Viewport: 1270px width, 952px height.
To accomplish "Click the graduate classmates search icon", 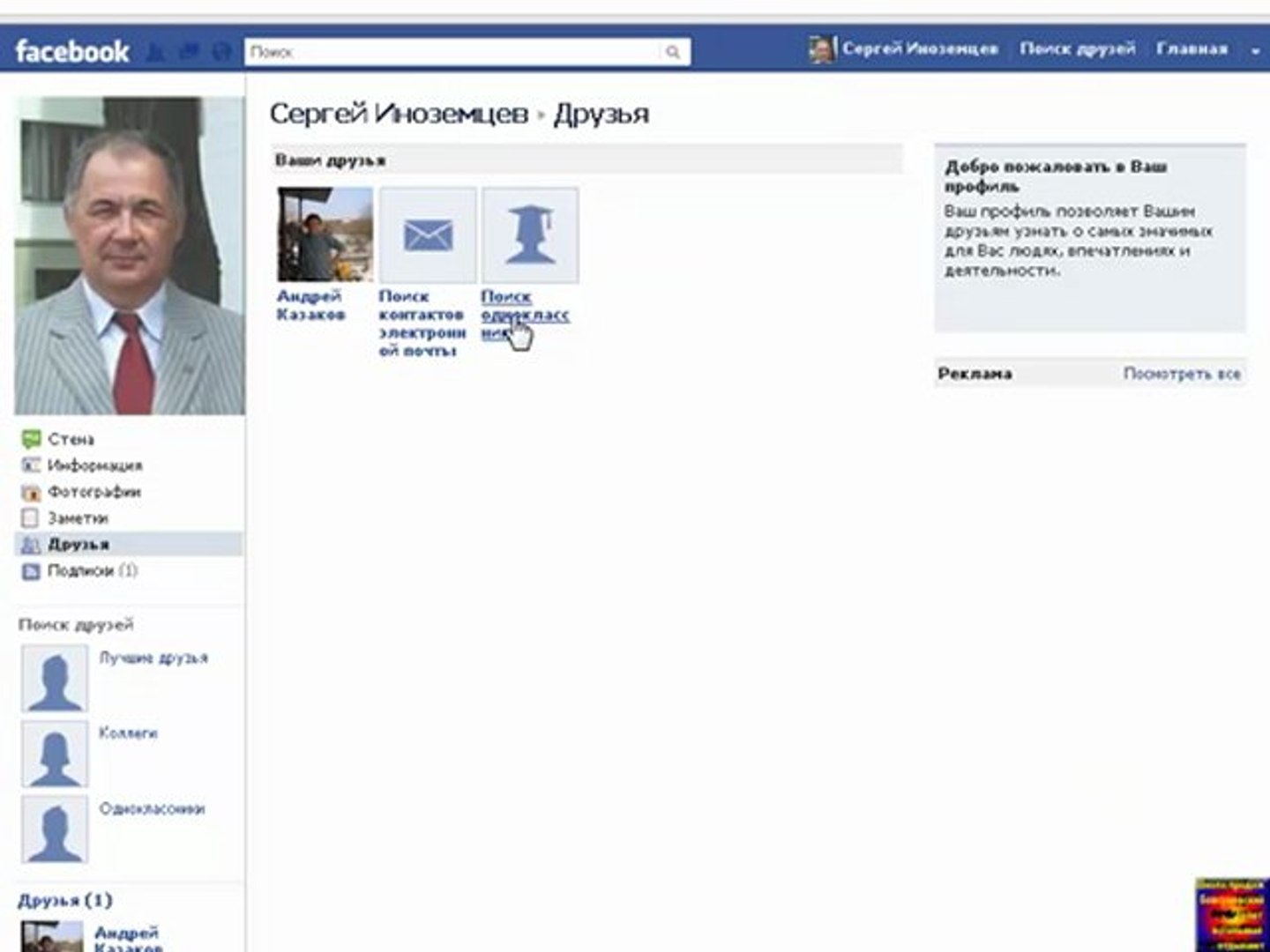I will click(x=530, y=234).
